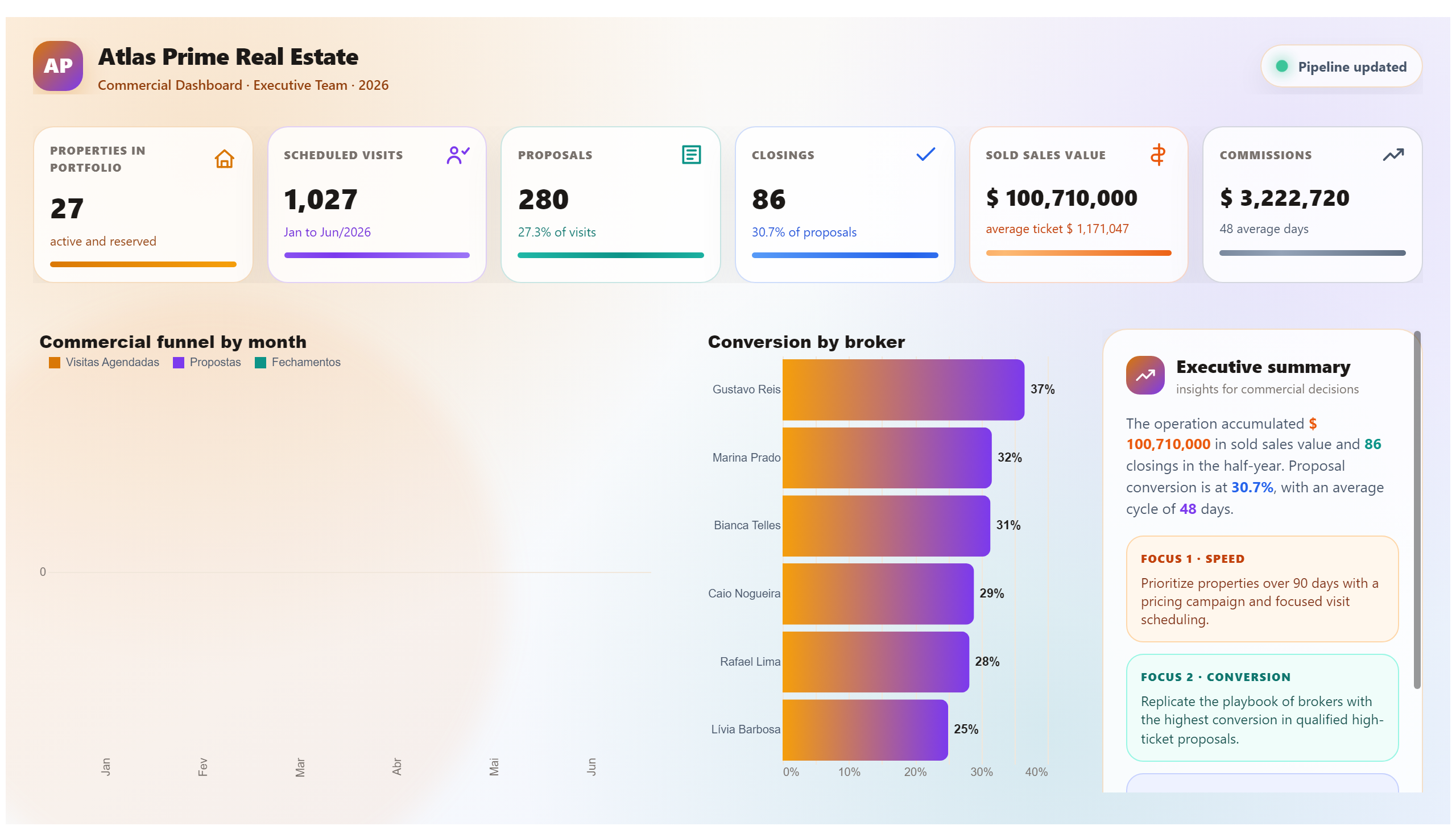
Task: Click the Proposals teal progress bar
Action: [611, 255]
